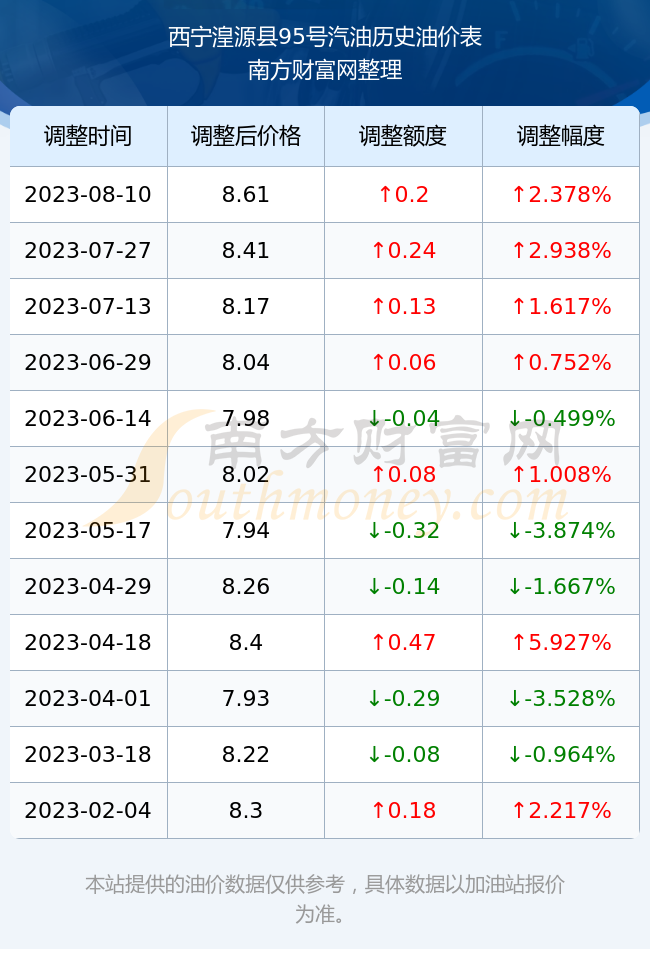Click the red ↑0.24 adjustment value
The width and height of the screenshot is (650, 980).
pyautogui.click(x=403, y=251)
